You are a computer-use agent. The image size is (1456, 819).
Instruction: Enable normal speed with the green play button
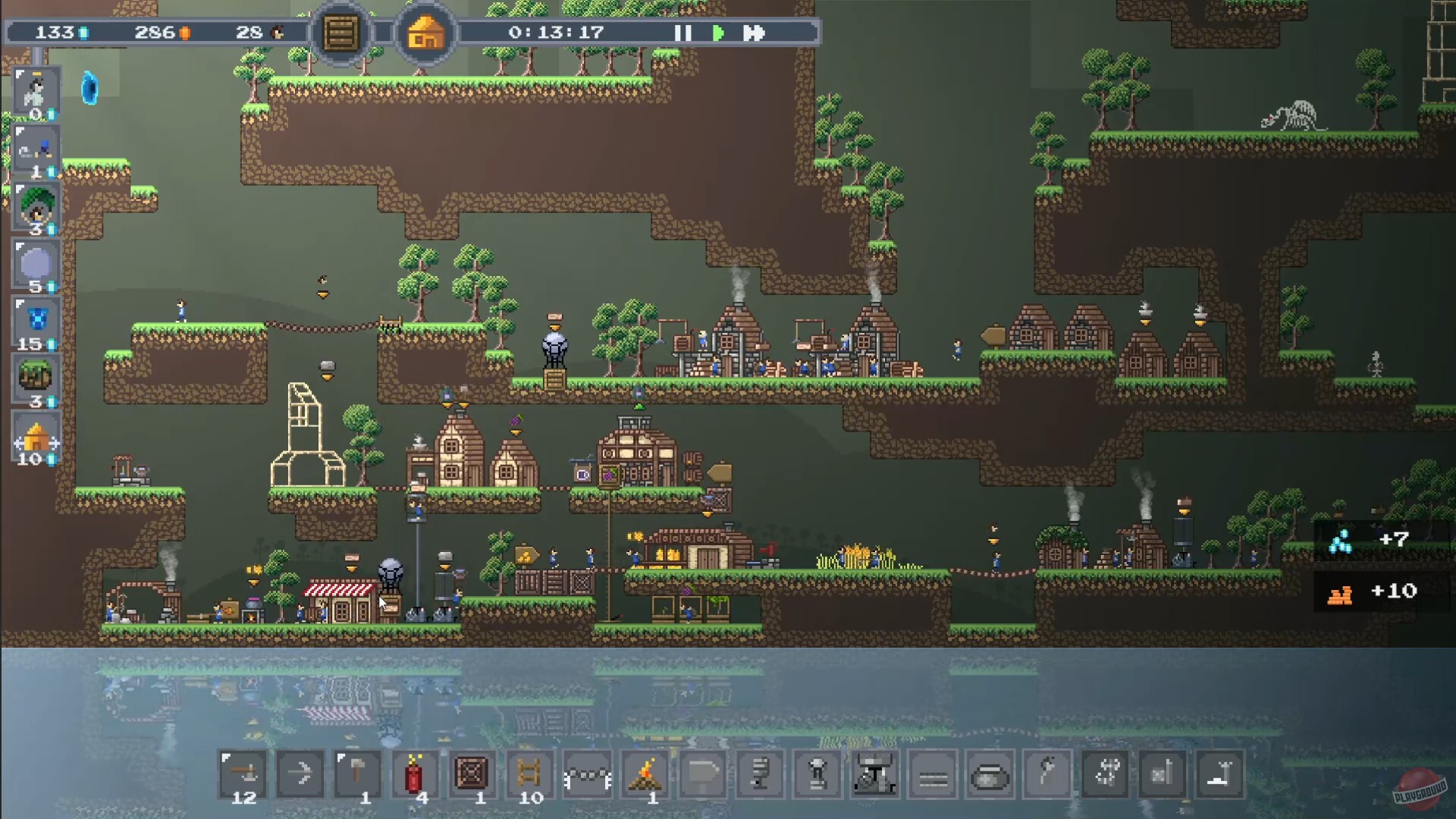717,33
